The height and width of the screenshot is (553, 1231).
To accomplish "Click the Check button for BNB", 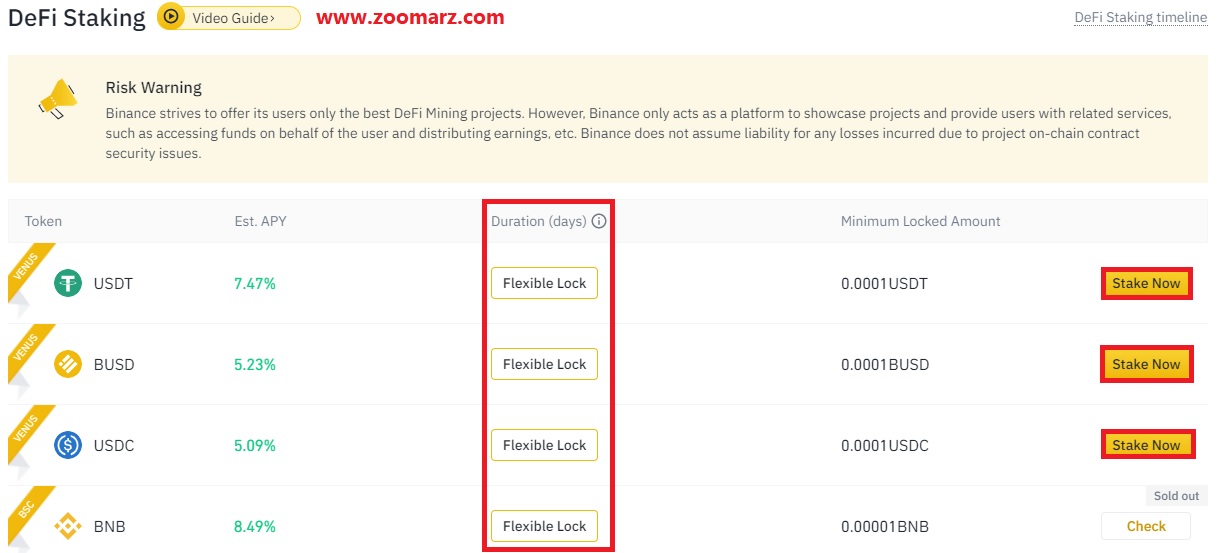I will [x=1146, y=526].
